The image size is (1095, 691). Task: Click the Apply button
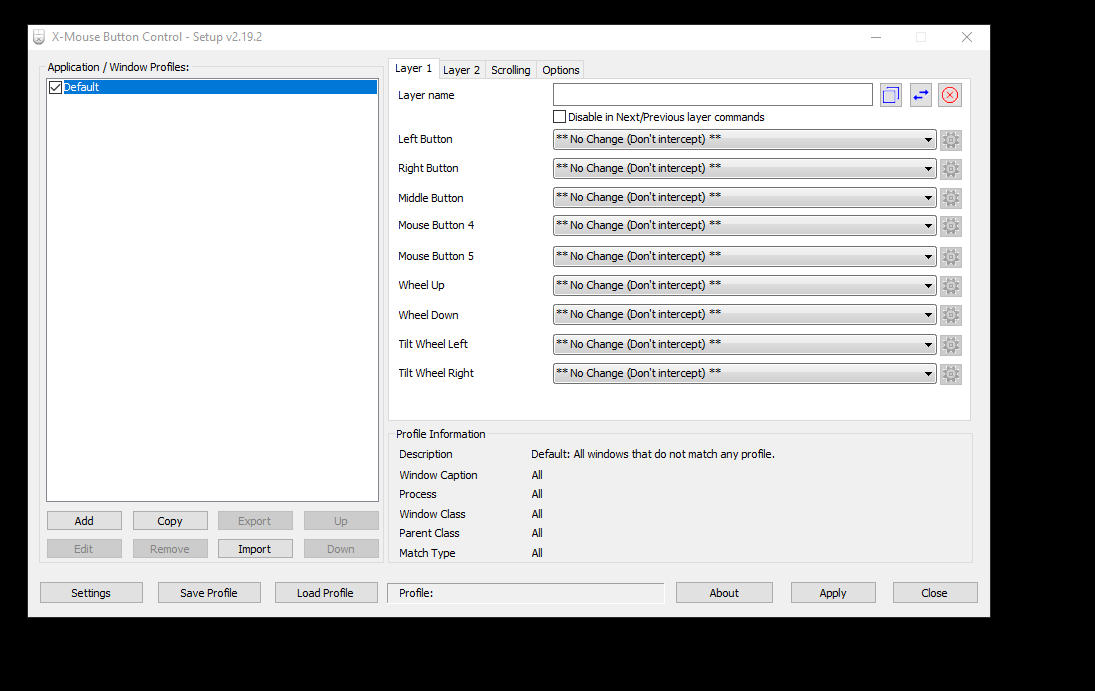coord(833,593)
